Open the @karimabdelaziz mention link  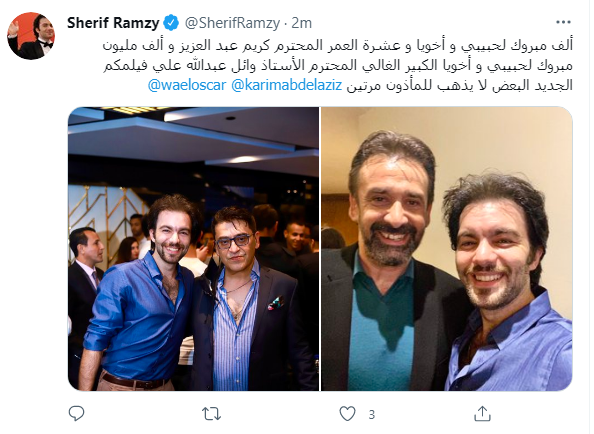tap(286, 85)
